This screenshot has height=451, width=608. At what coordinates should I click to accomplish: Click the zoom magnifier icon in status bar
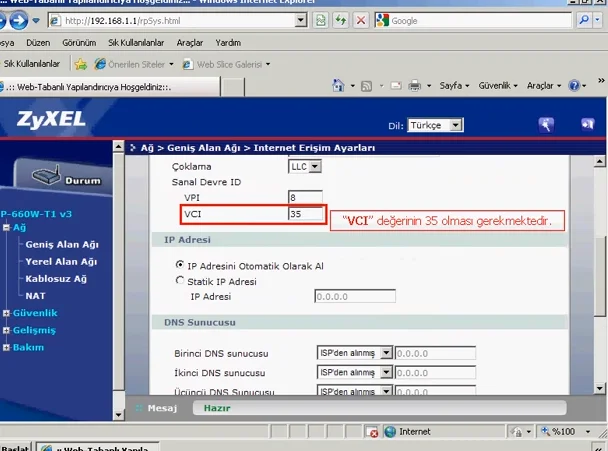(x=546, y=431)
